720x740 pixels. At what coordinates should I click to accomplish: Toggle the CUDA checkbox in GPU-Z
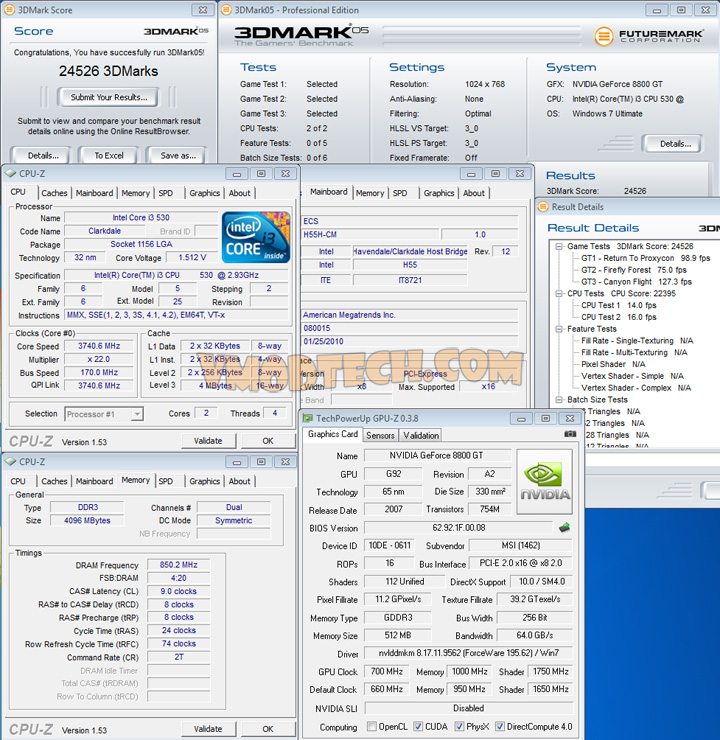(418, 726)
